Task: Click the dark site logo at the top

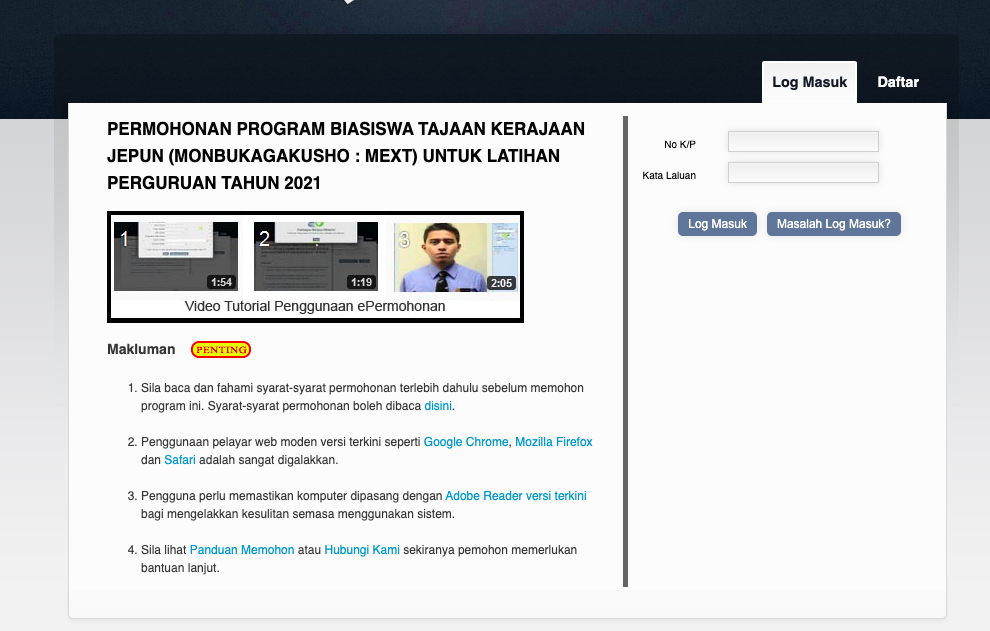Action: (x=348, y=3)
